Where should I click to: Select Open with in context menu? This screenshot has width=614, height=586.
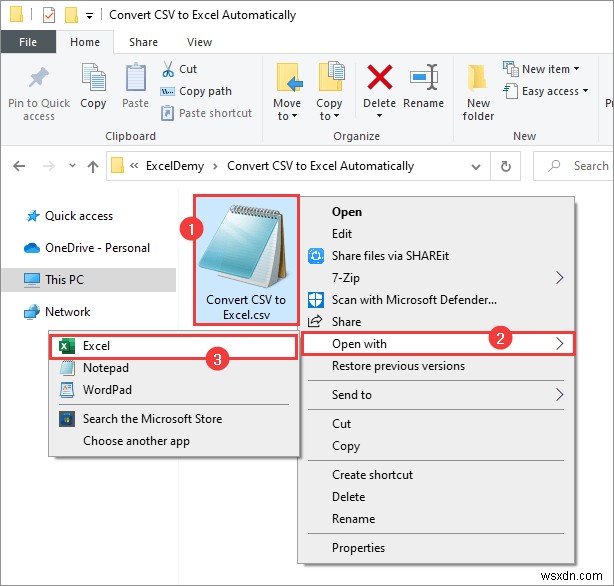pos(438,344)
